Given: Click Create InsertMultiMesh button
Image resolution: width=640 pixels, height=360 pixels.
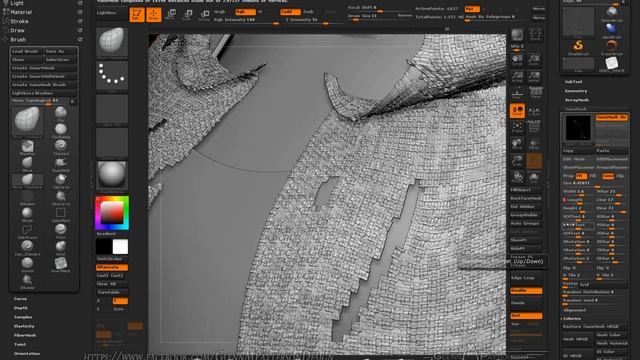Looking at the screenshot, I should point(44,76).
